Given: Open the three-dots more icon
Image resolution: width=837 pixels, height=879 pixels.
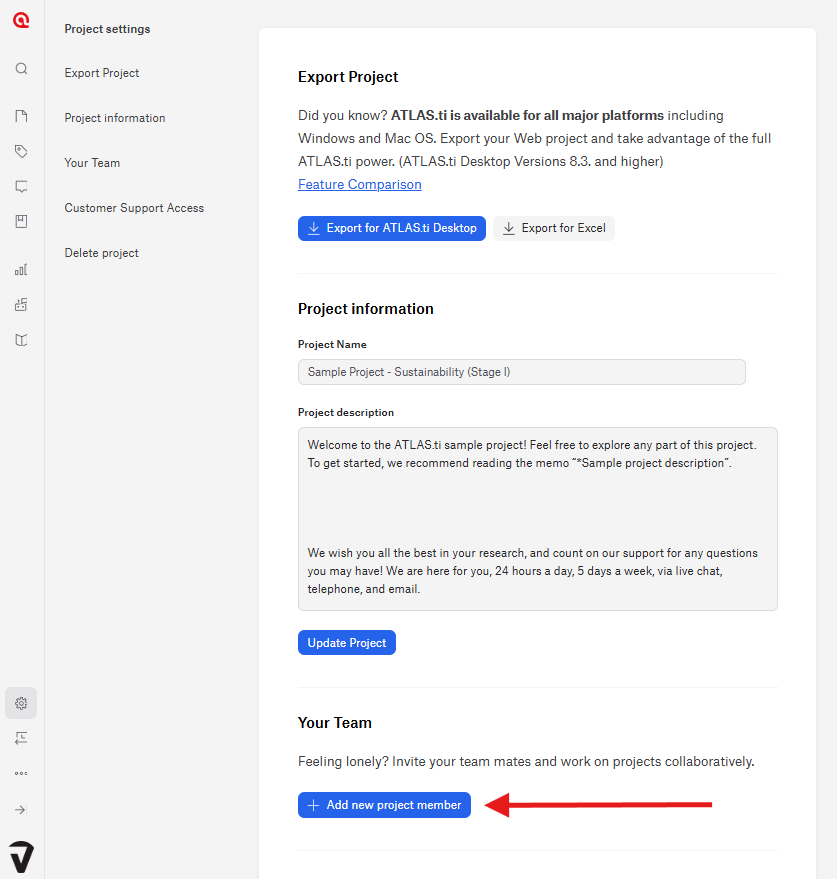Looking at the screenshot, I should click(21, 774).
